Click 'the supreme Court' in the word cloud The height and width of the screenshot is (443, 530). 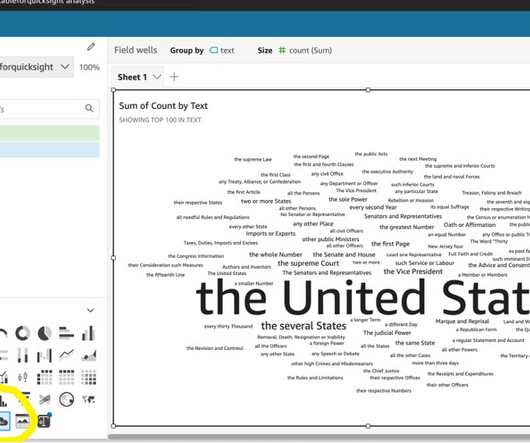coord(308,263)
